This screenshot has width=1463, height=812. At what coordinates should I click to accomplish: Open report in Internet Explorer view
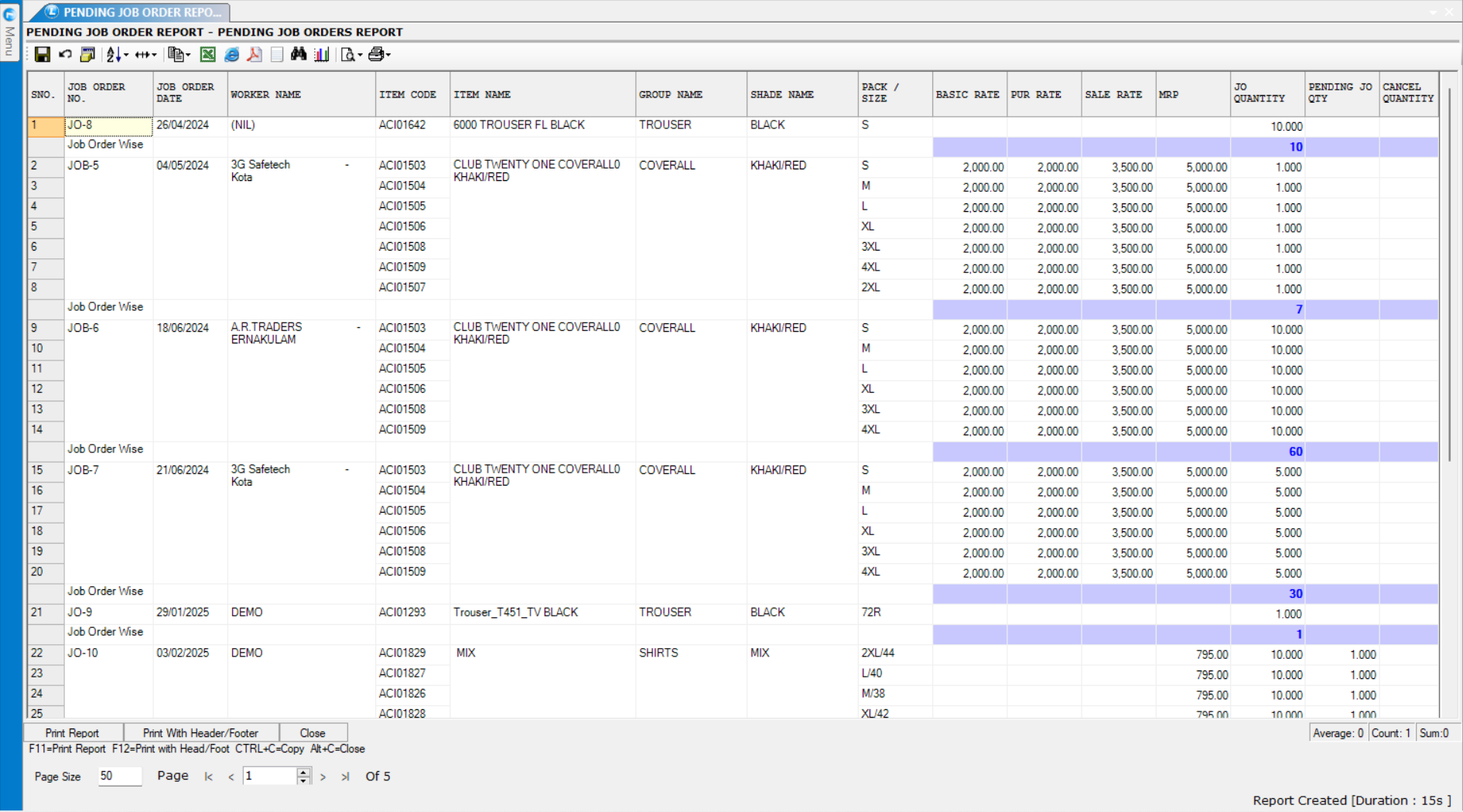[x=231, y=54]
